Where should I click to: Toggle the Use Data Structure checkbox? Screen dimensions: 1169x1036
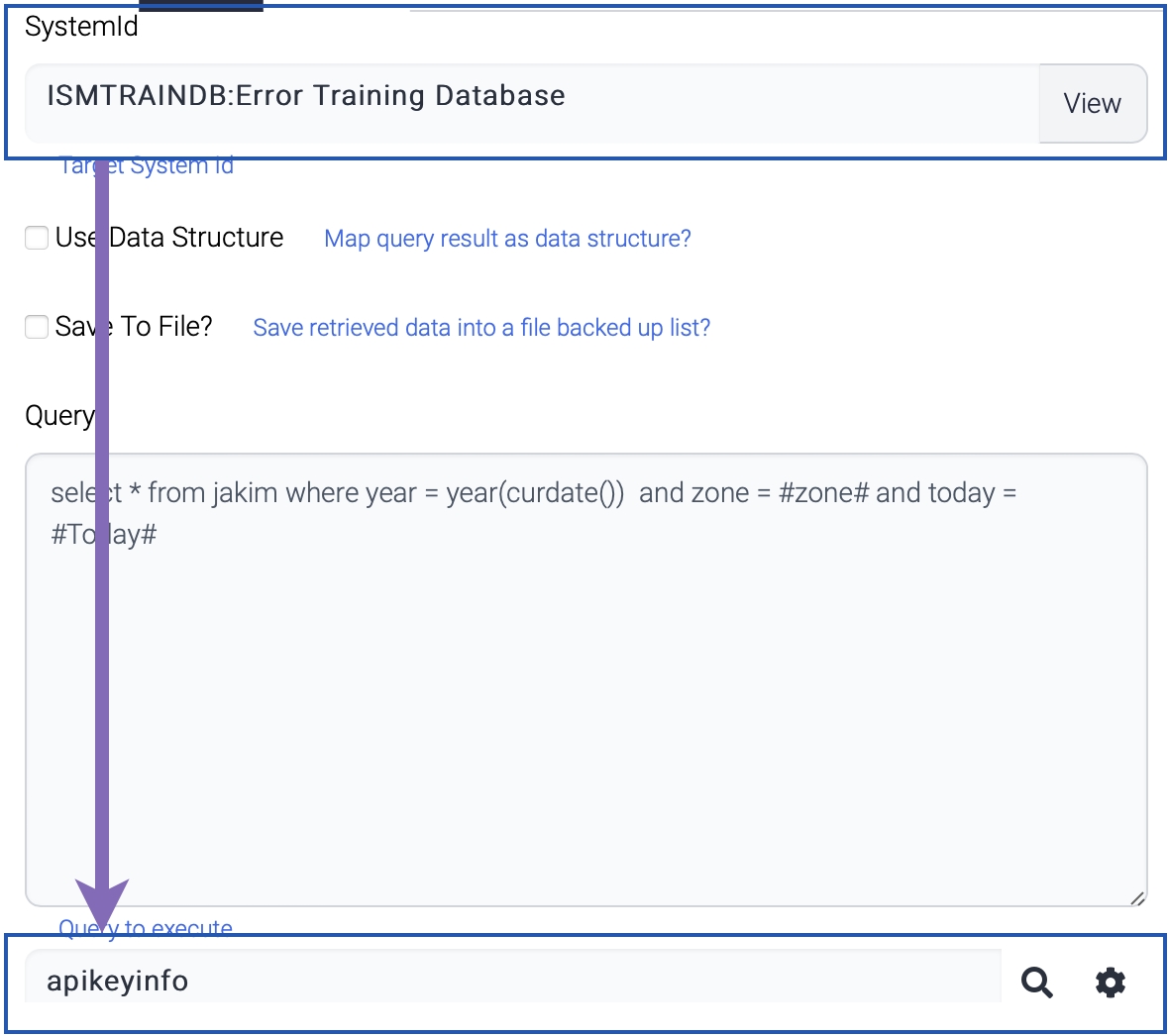coord(37,238)
